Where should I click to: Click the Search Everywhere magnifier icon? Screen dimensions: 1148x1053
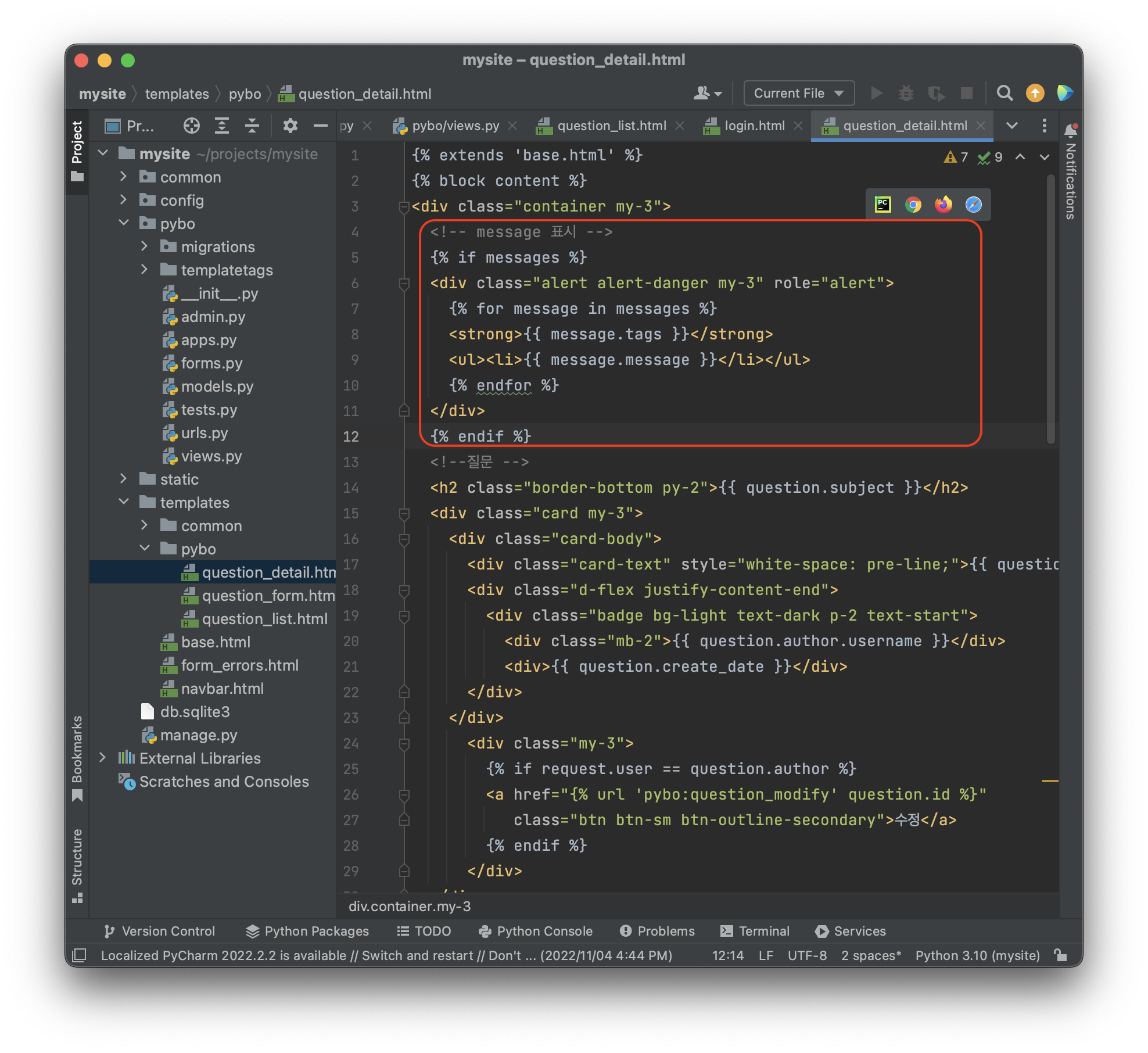click(1004, 93)
